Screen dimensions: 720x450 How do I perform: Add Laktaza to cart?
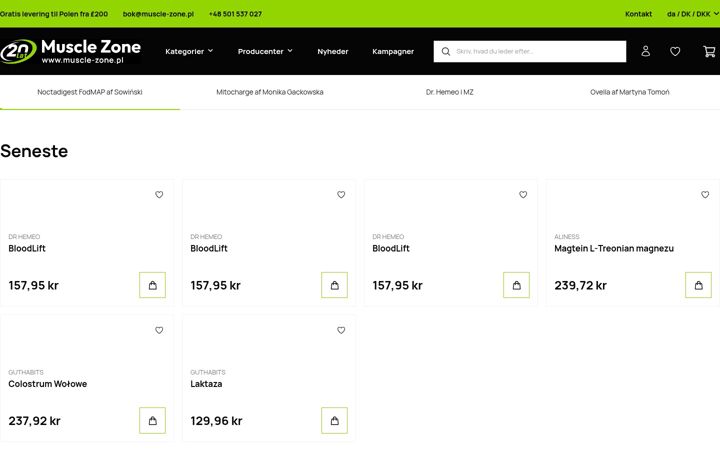click(x=334, y=421)
